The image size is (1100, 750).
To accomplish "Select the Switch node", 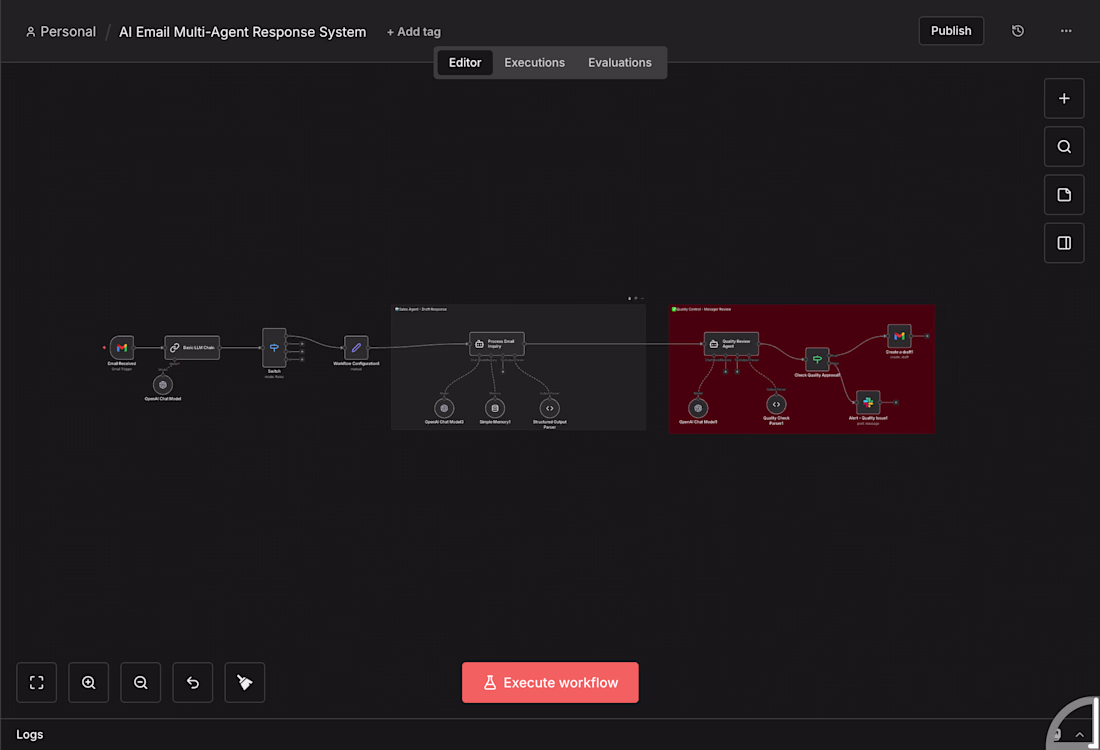I will click(274, 347).
